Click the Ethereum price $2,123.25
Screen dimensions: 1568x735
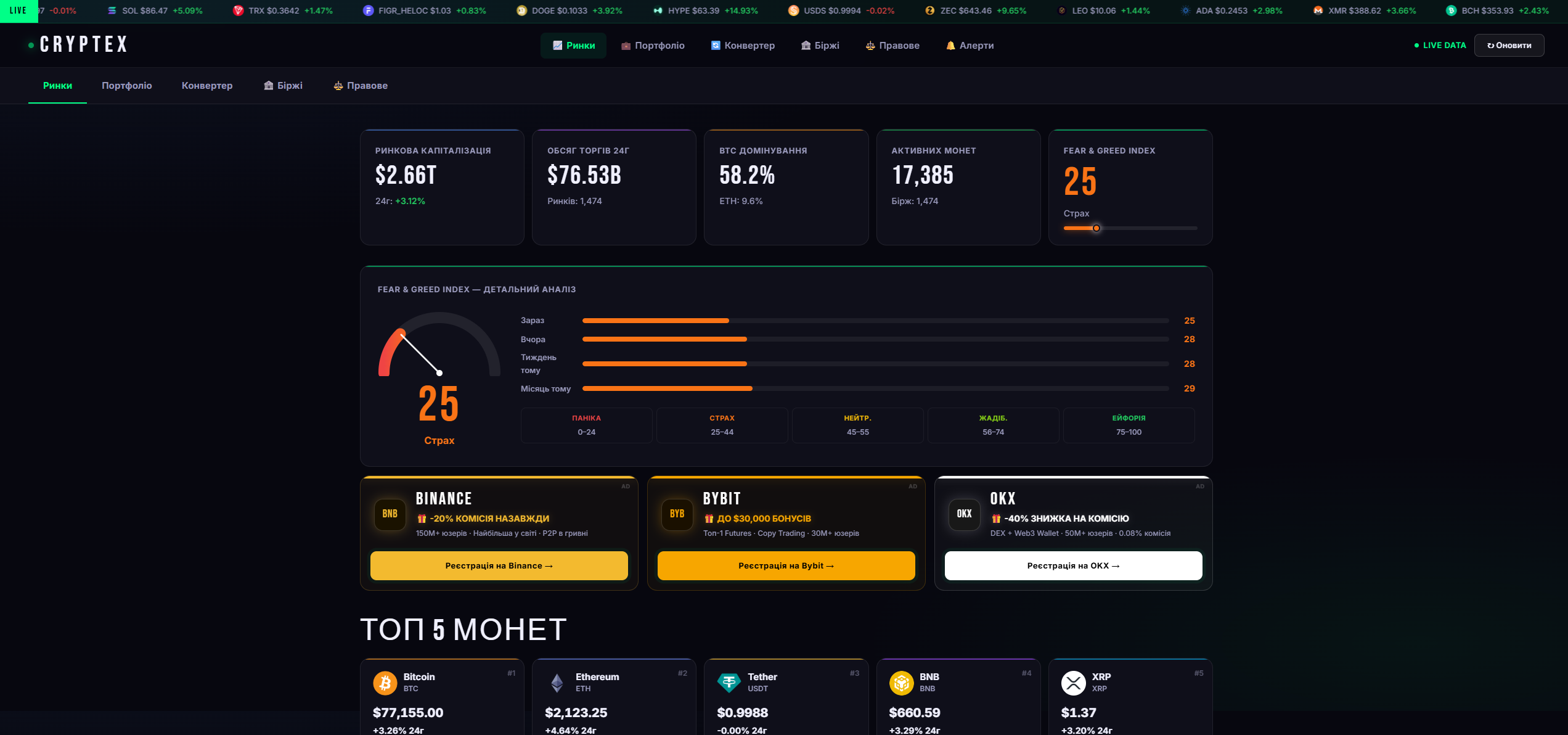click(576, 713)
